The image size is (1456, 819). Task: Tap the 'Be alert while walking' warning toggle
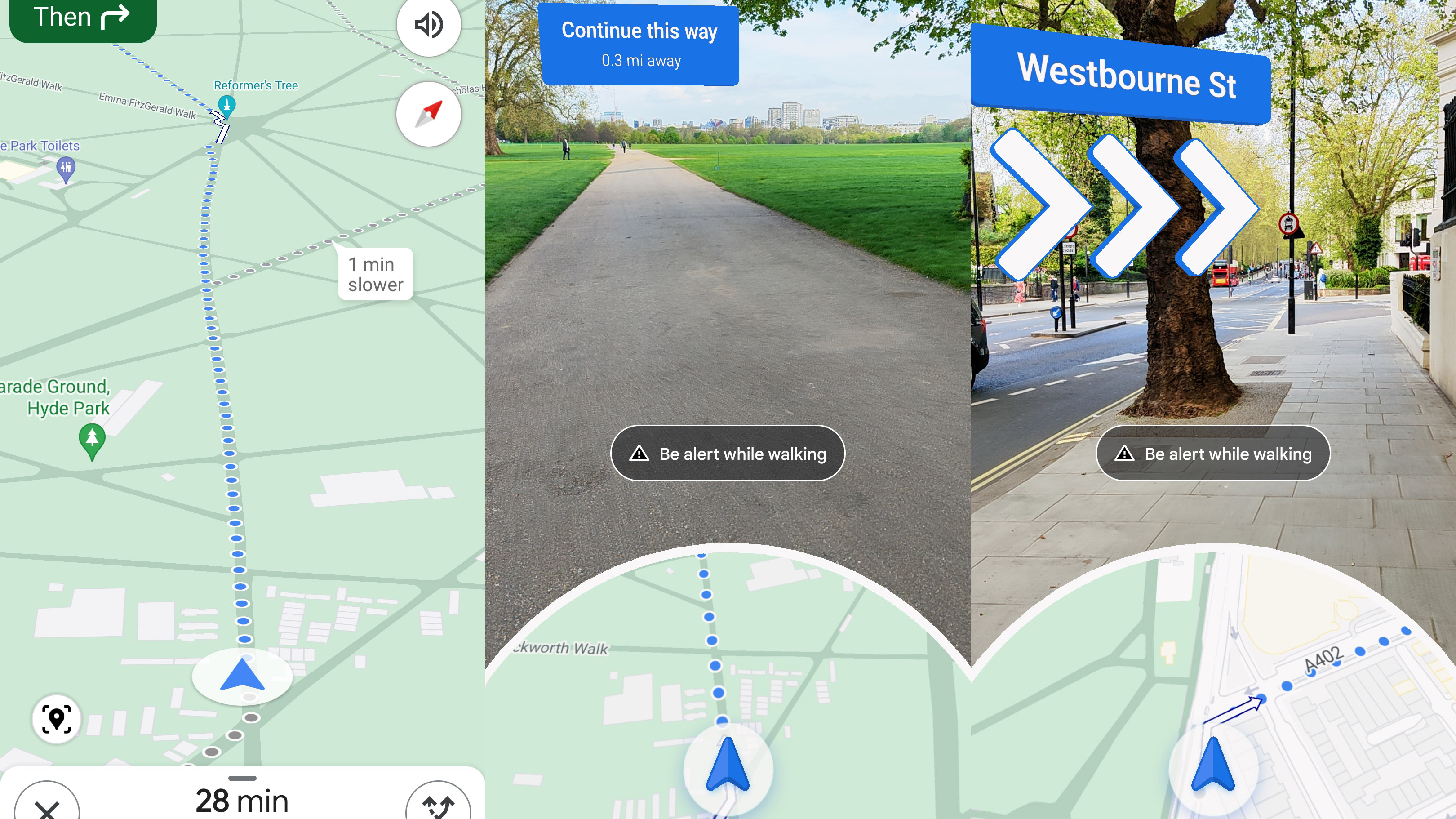(728, 454)
